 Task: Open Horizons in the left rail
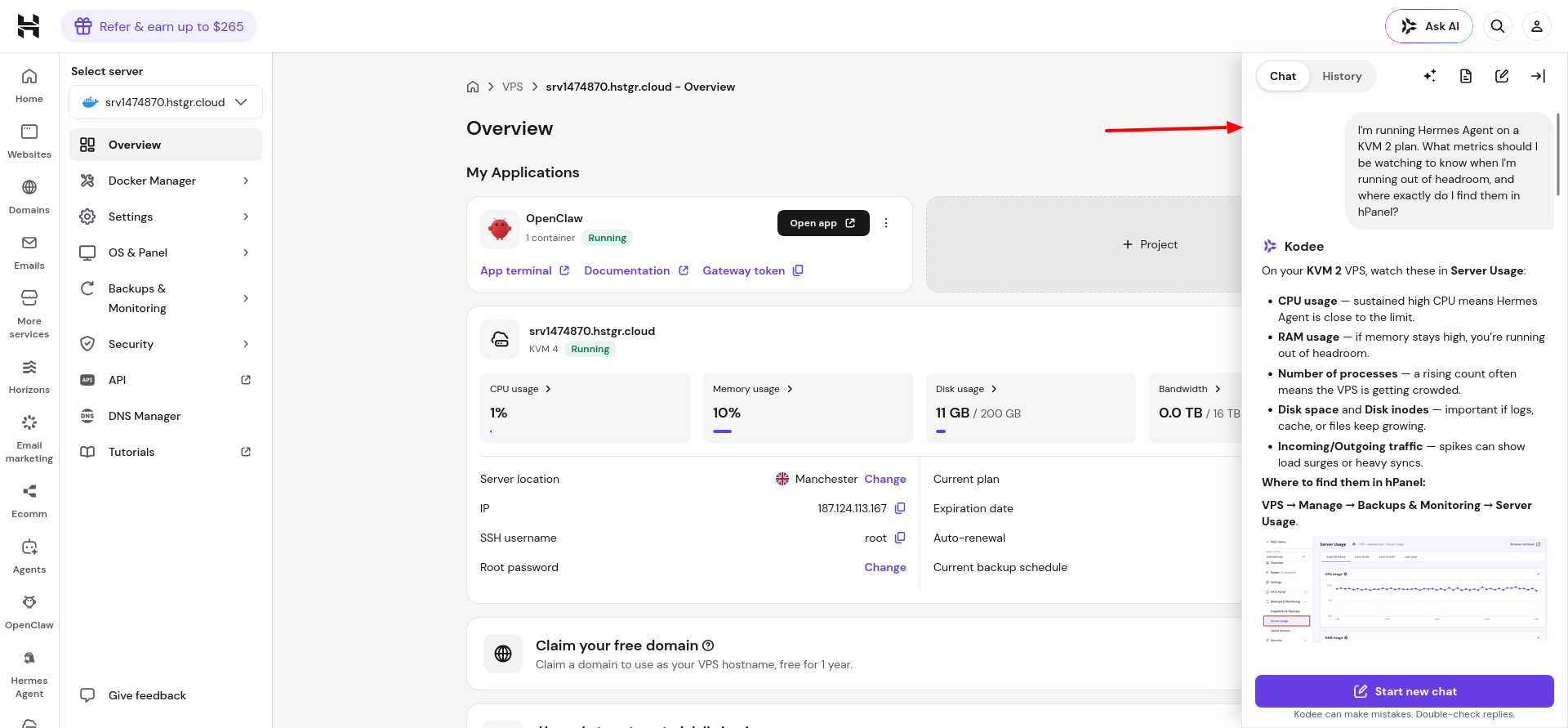pos(29,377)
